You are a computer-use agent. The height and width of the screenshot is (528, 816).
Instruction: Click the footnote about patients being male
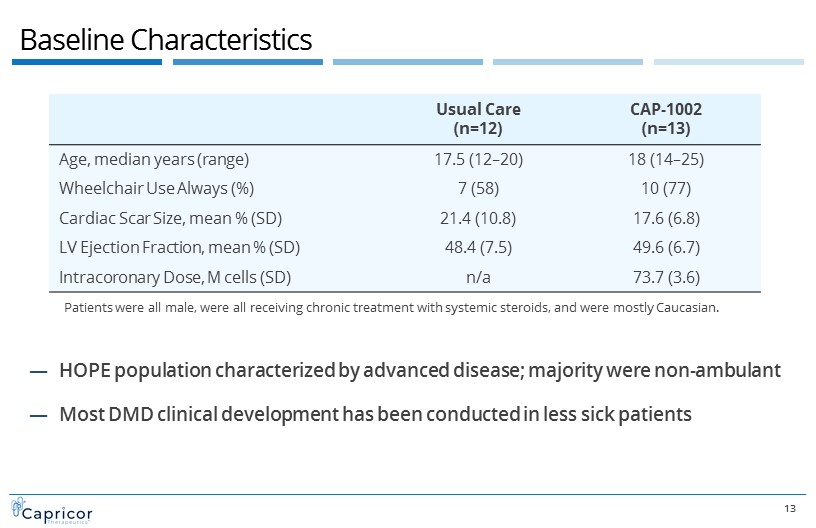coord(391,307)
